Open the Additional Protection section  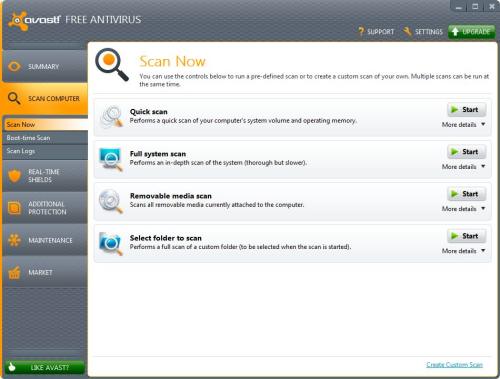pos(45,208)
